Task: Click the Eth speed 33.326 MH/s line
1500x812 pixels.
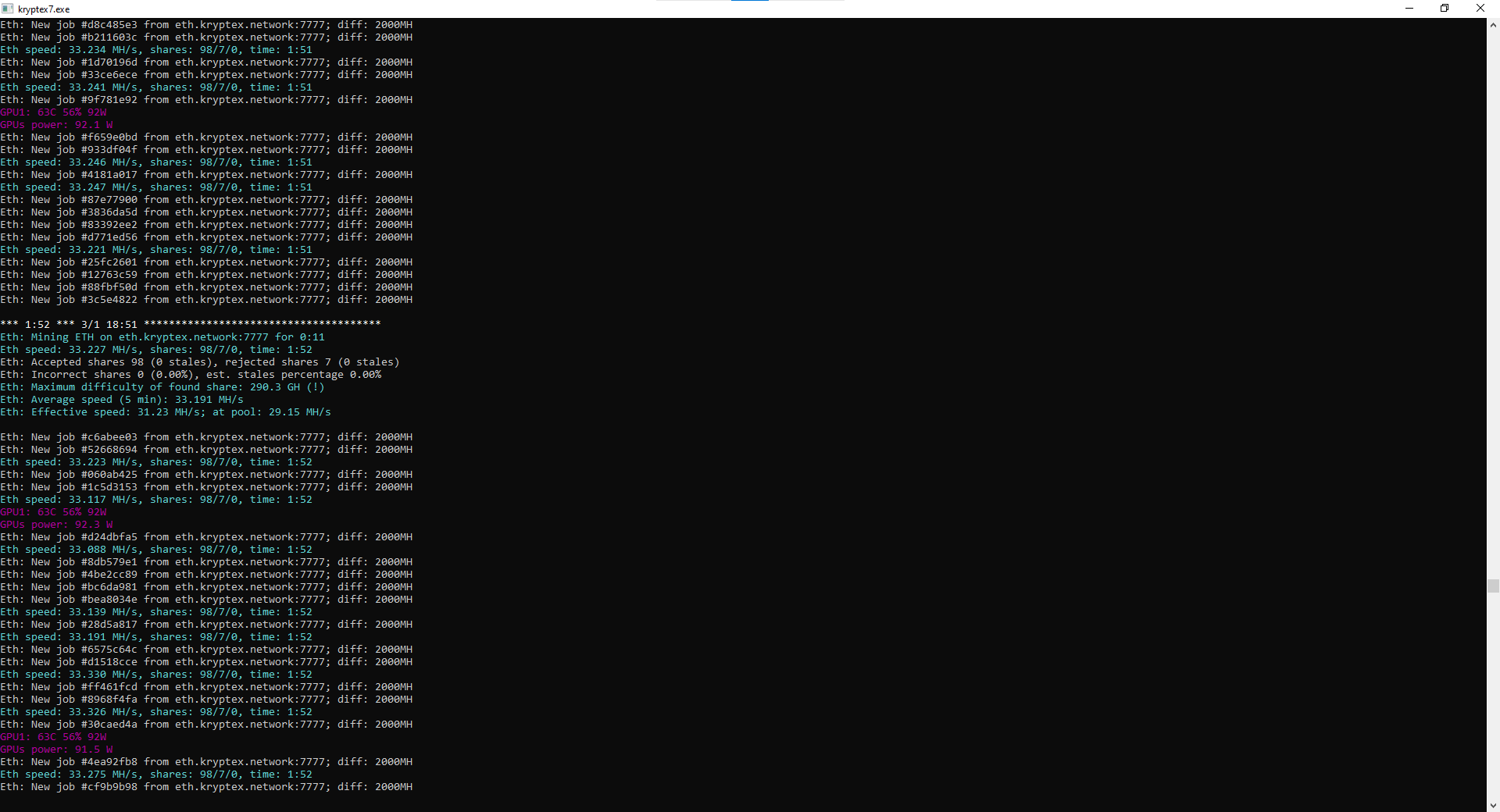Action: [x=156, y=712]
